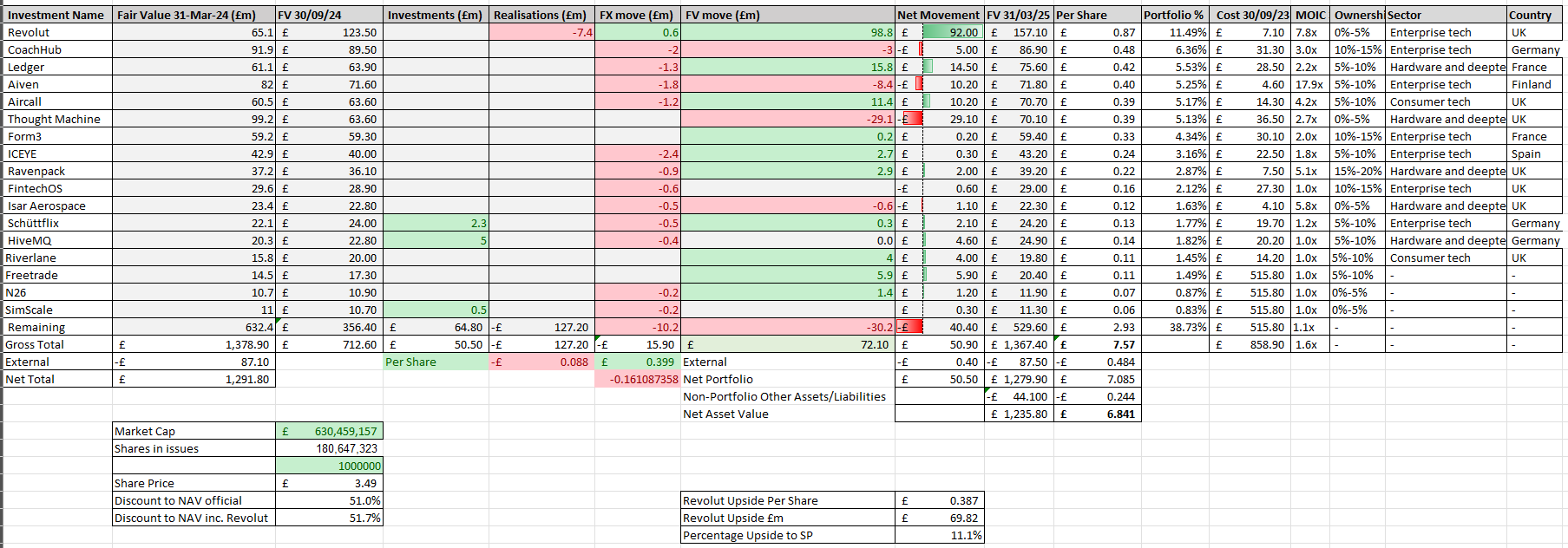Image resolution: width=1568 pixels, height=548 pixels.
Task: Select the 'Net Asset Value' label cell
Action: [788, 414]
